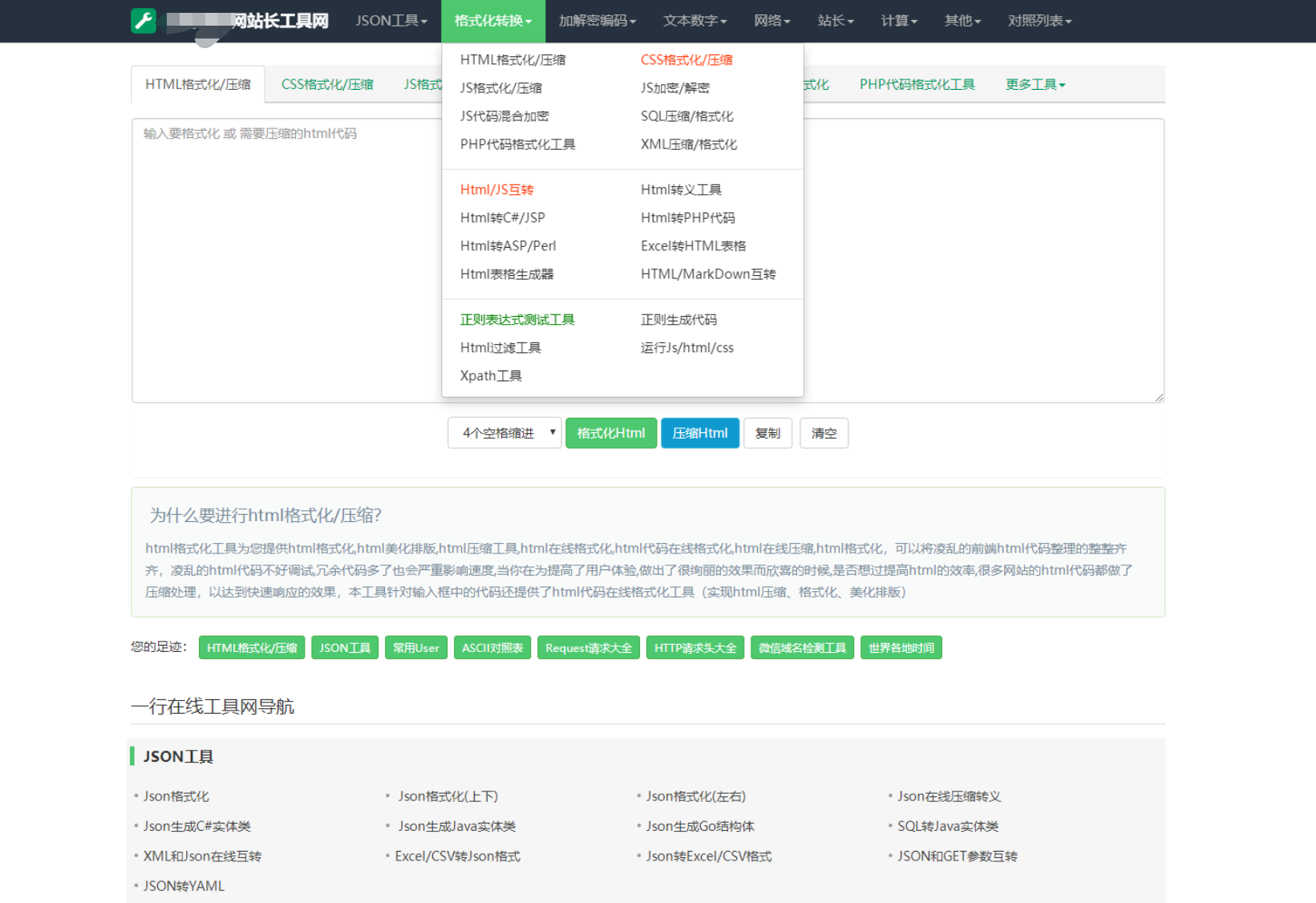Open the Json生成Java实体类 link
Viewport: 1316px width, 903px height.
pyautogui.click(x=457, y=826)
